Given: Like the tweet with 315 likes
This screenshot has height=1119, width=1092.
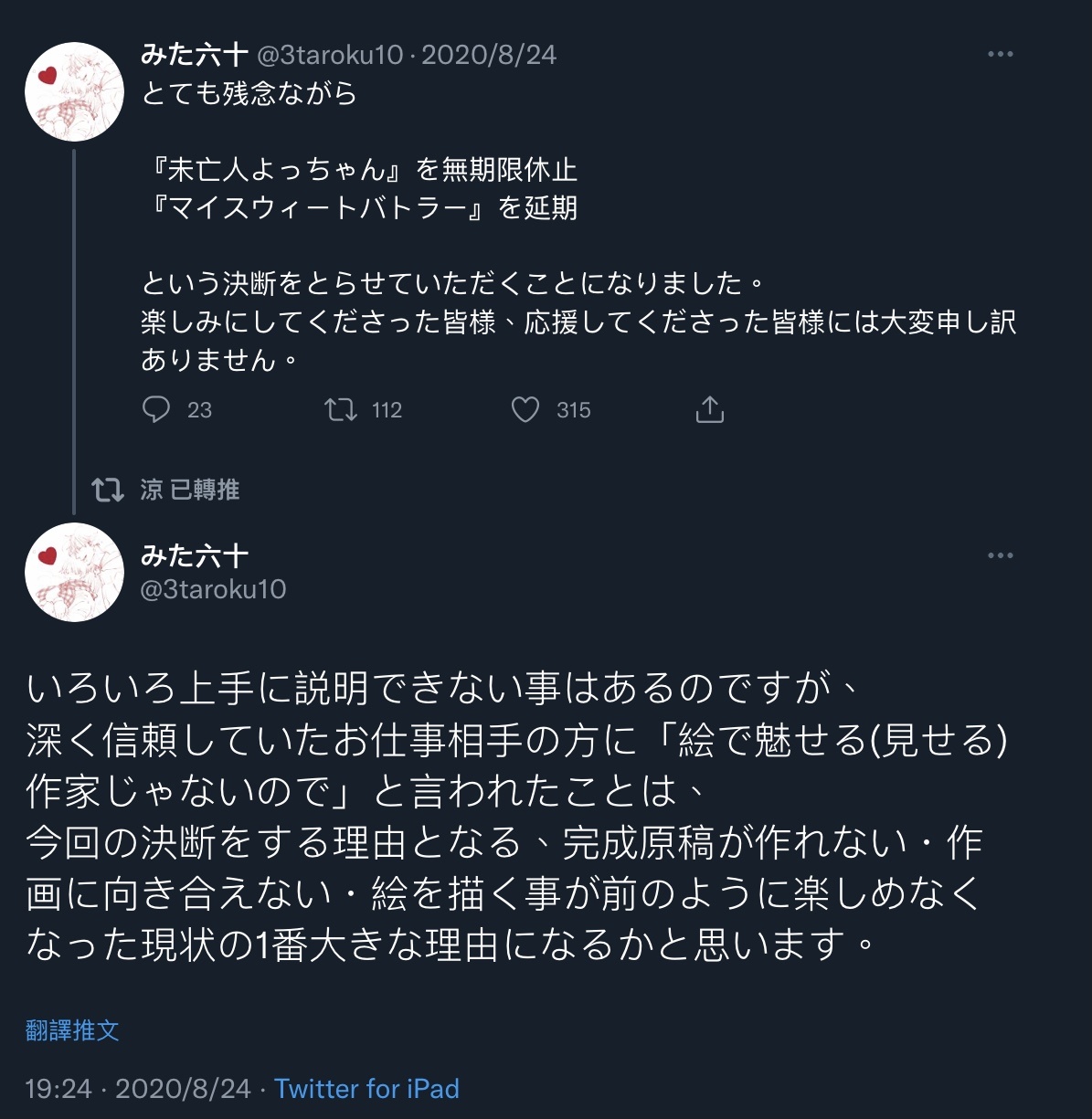Looking at the screenshot, I should click(525, 409).
